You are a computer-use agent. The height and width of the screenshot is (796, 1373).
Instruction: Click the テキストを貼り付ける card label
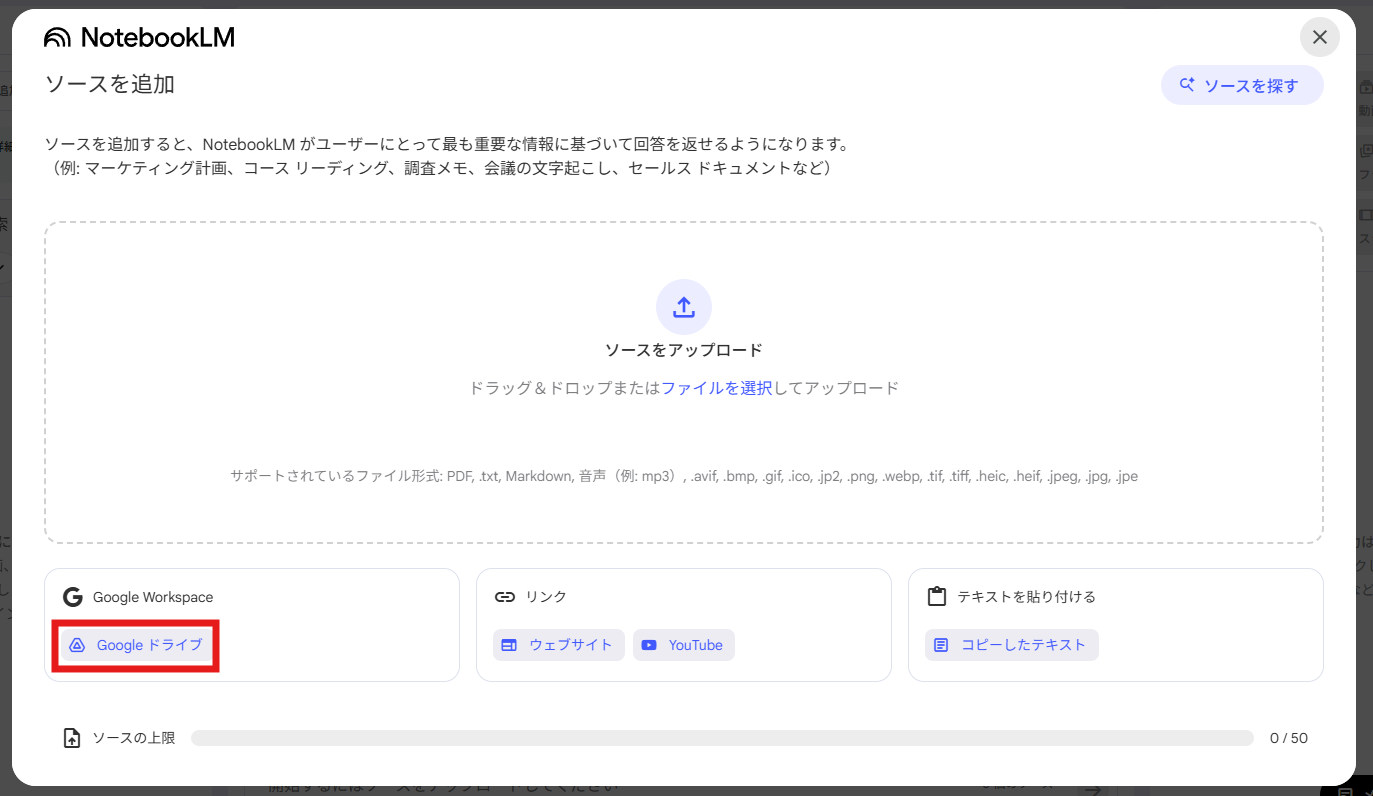1027,597
